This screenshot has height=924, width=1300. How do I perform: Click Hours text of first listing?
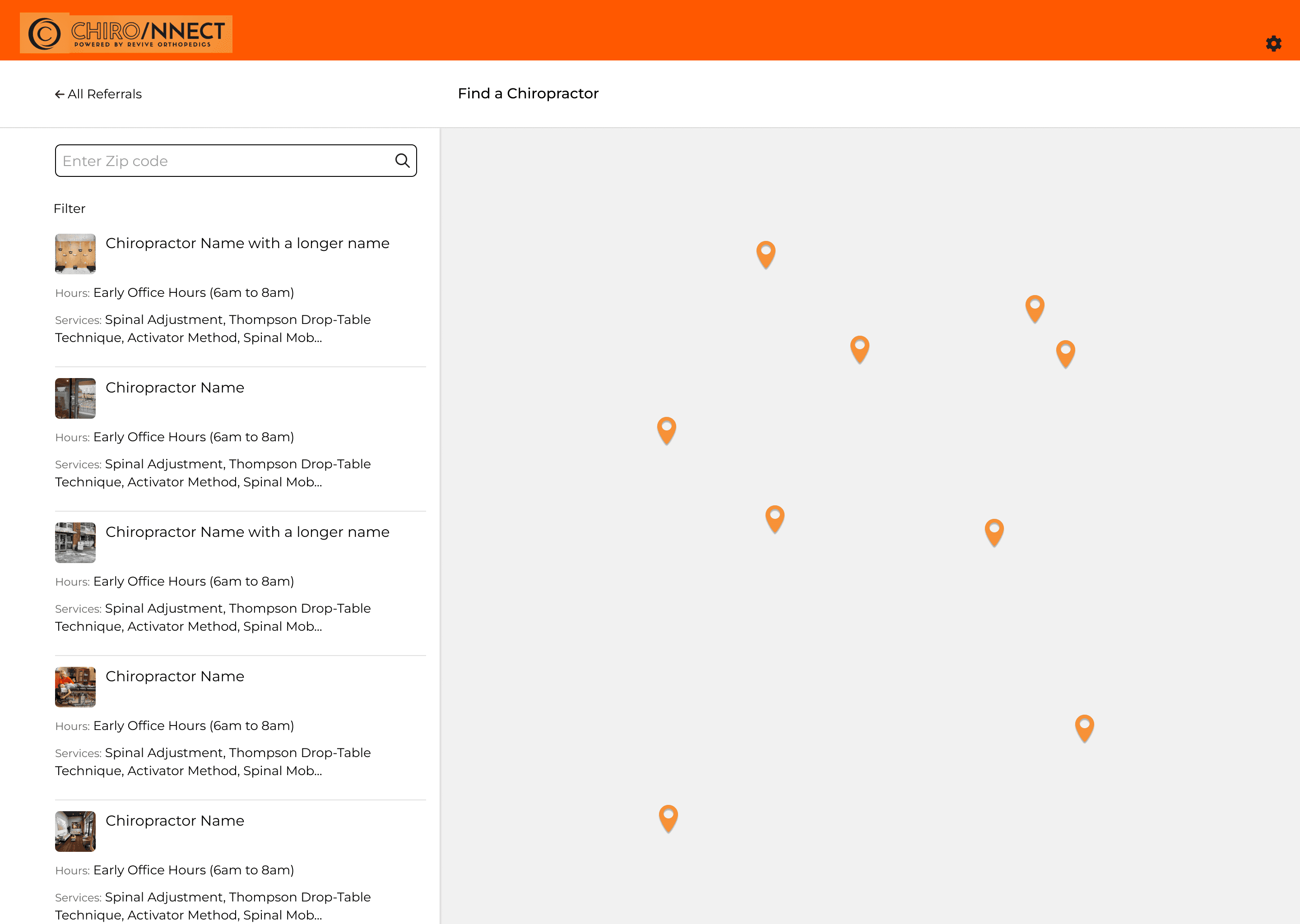click(x=175, y=293)
